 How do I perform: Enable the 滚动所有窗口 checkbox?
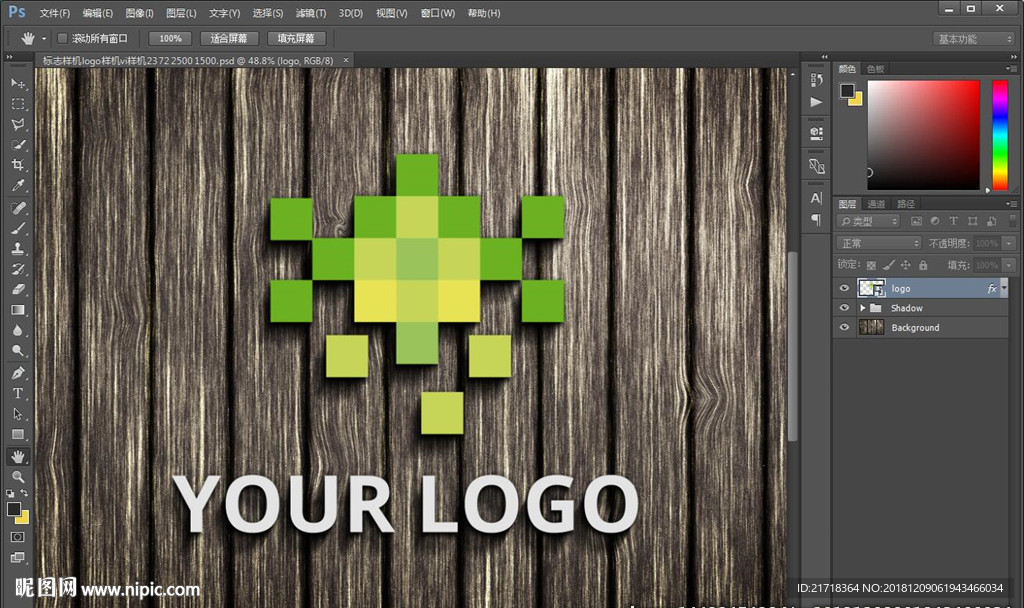[62, 38]
